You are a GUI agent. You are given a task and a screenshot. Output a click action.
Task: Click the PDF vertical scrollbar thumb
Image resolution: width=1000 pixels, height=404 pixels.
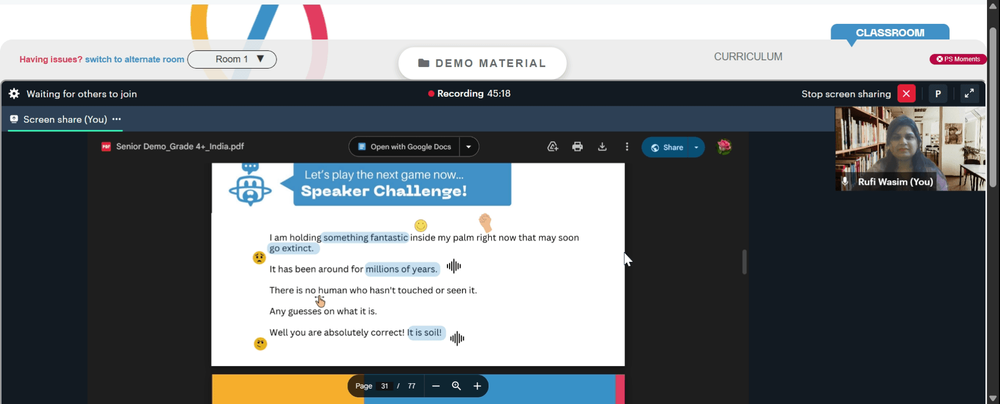[744, 262]
